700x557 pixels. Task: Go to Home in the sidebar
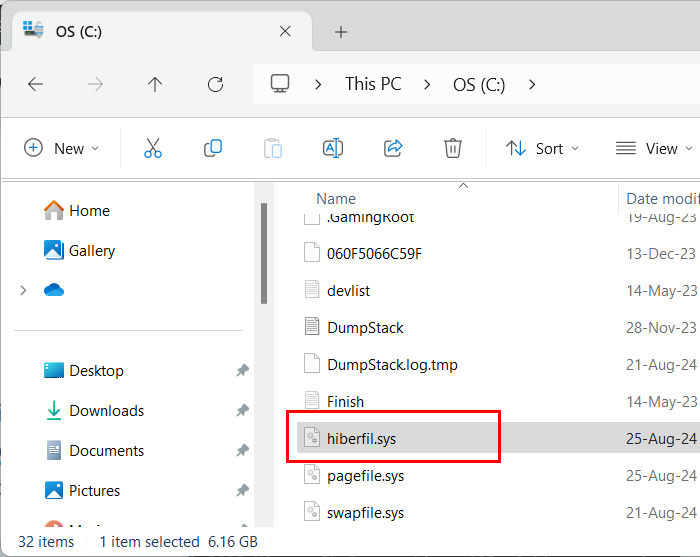coord(89,210)
